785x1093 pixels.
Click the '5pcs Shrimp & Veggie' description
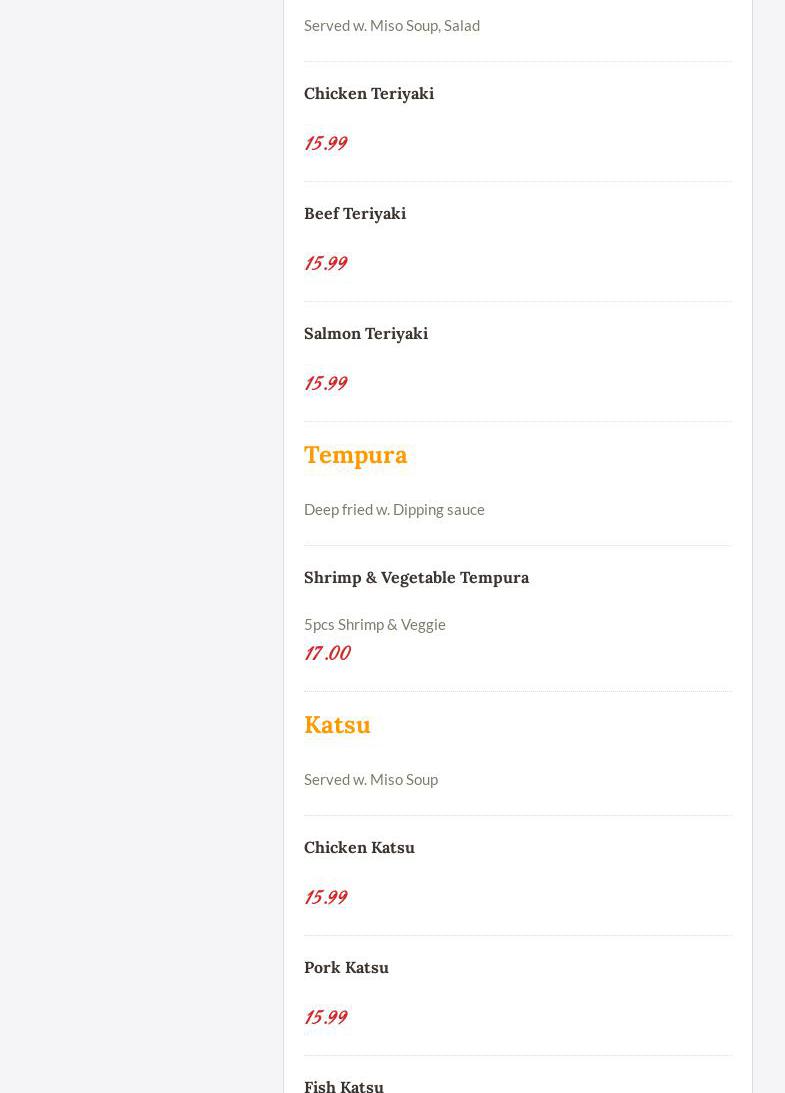tap(374, 624)
